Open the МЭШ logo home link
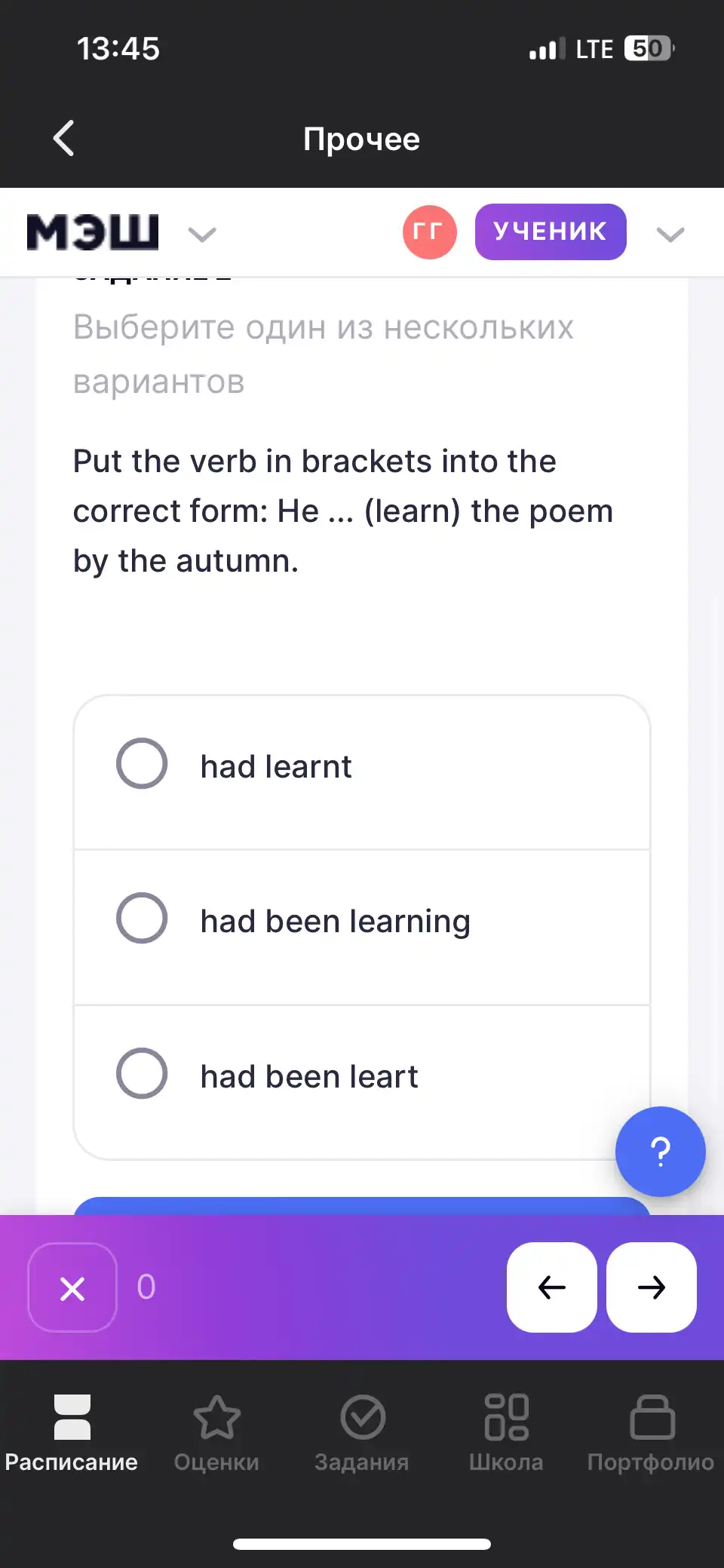724x1568 pixels. 93,232
